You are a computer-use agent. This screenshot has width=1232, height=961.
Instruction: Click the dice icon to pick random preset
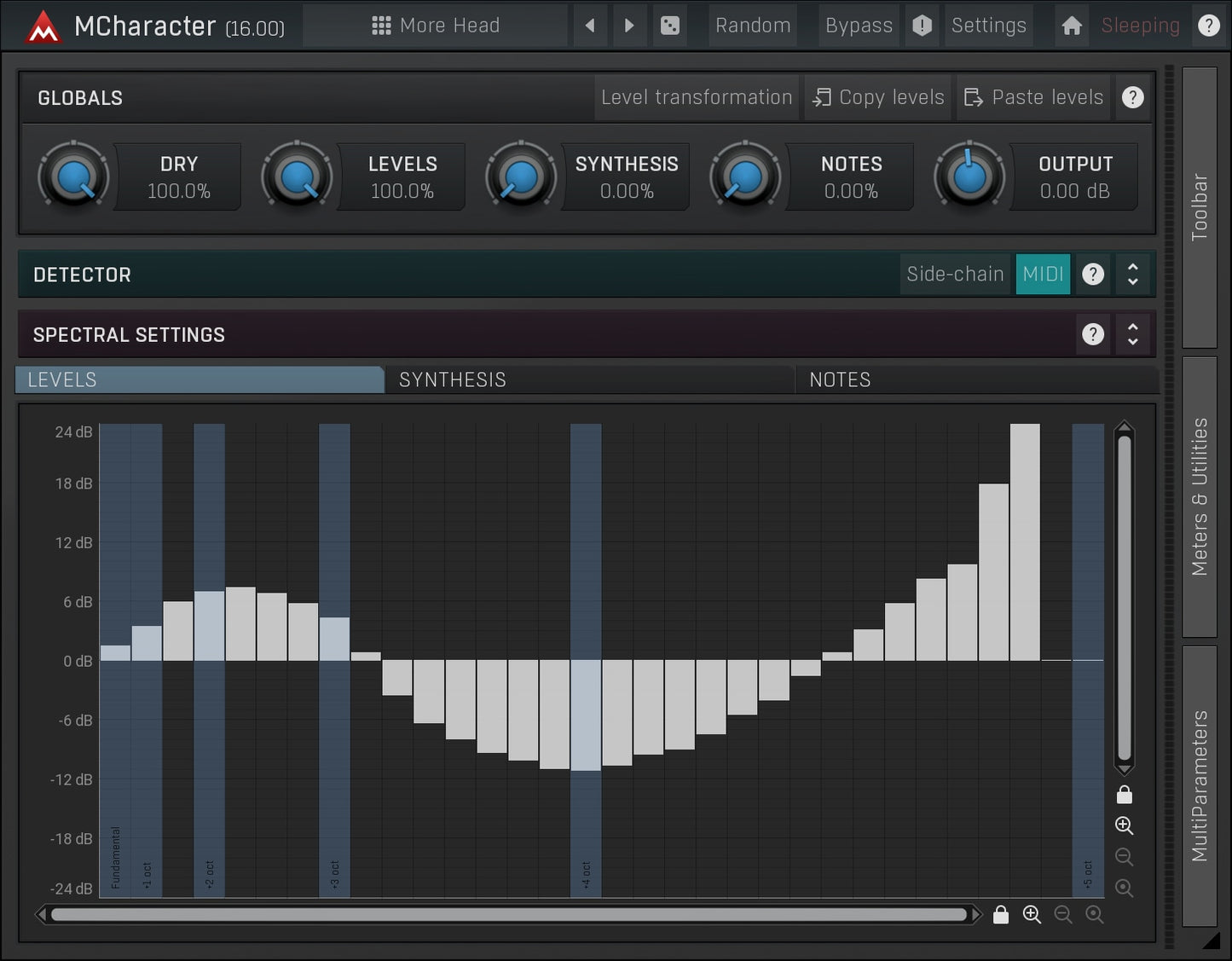[x=670, y=26]
